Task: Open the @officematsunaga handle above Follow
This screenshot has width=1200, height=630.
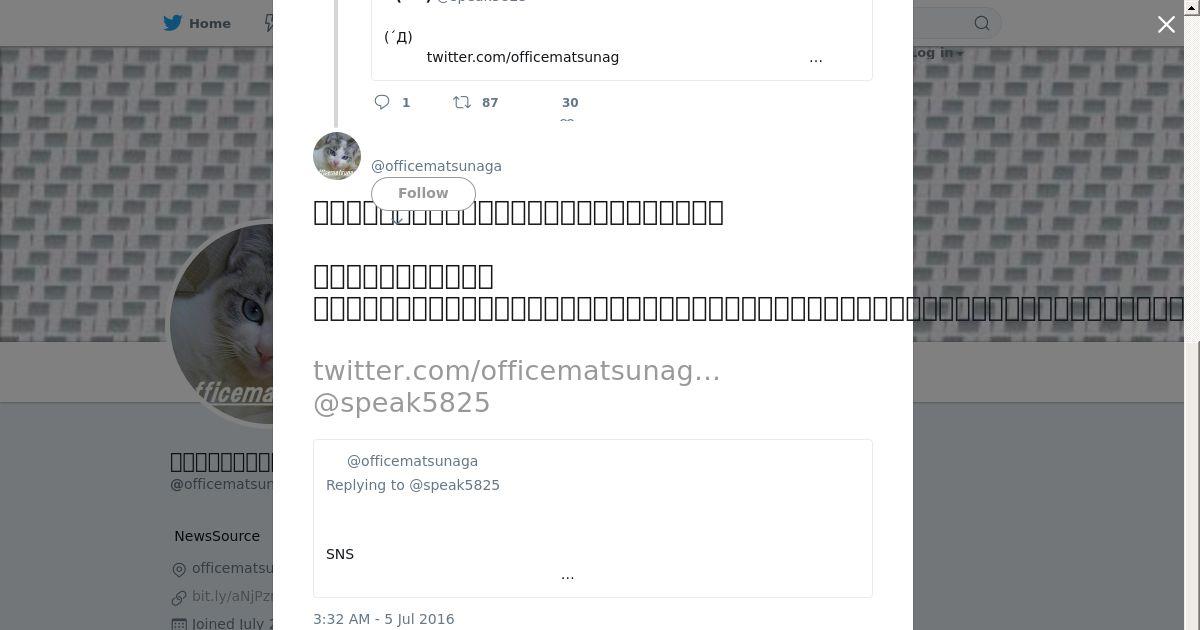Action: coord(436,166)
